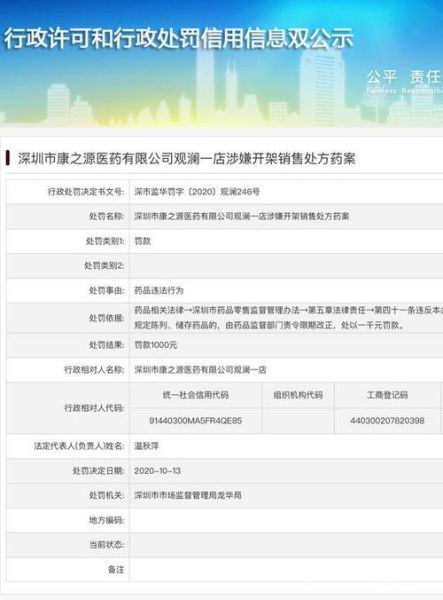Click the 地方编码 label
The image size is (443, 600).
coord(106,520)
